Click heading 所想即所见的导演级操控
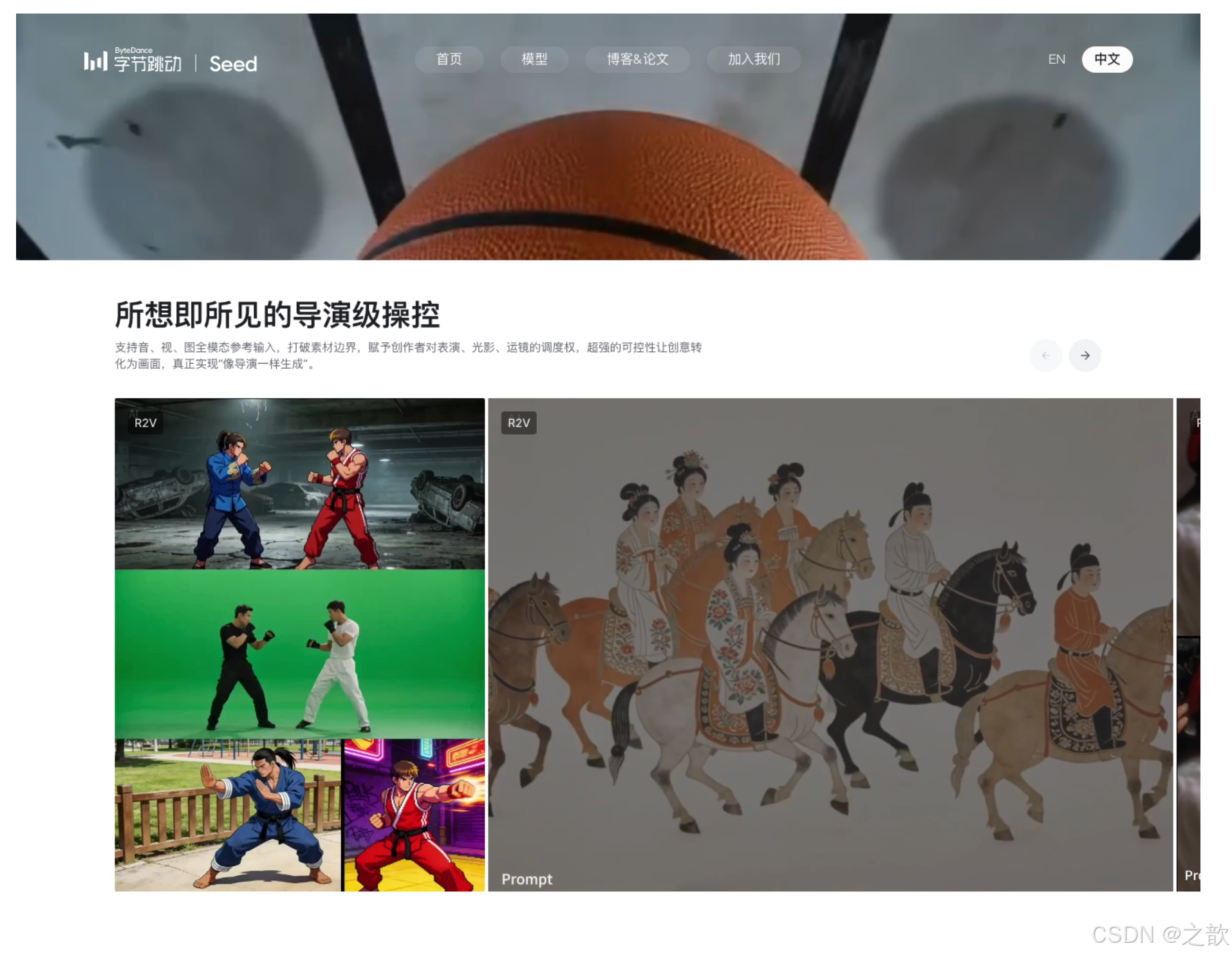 pyautogui.click(x=277, y=315)
